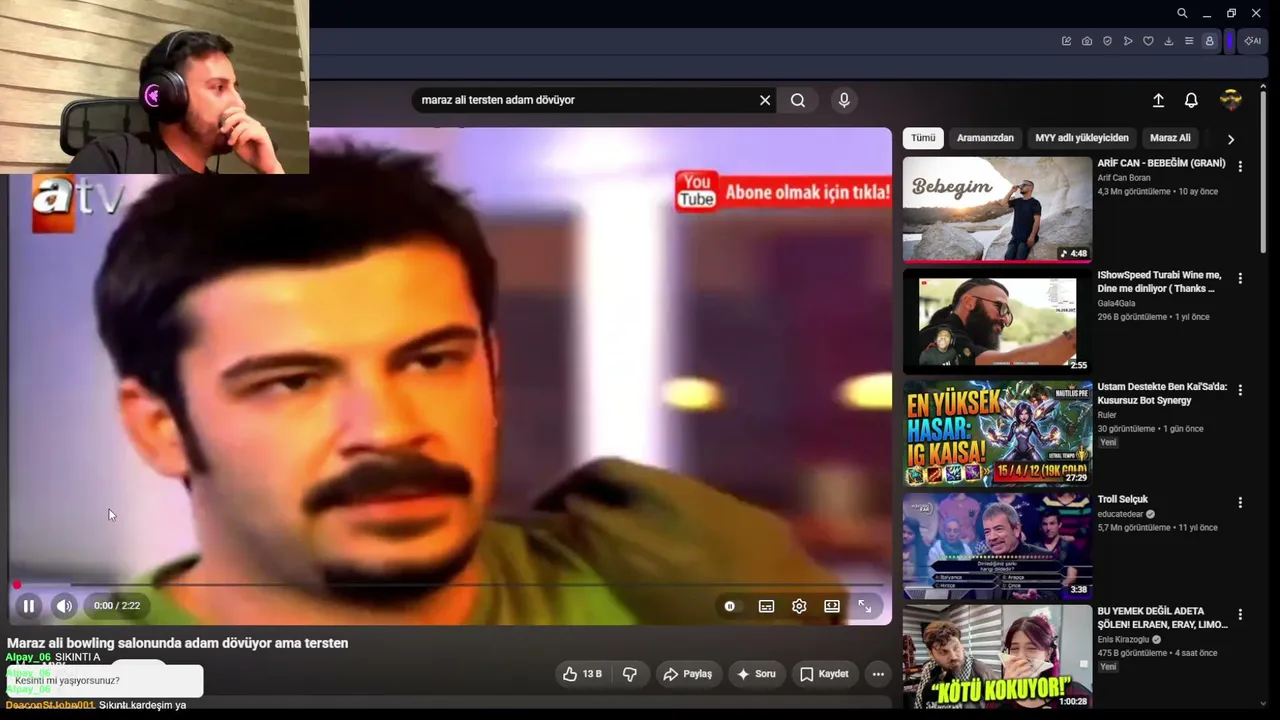1280x720 pixels.
Task: Visit the Gala4Gala channel
Action: click(1116, 303)
